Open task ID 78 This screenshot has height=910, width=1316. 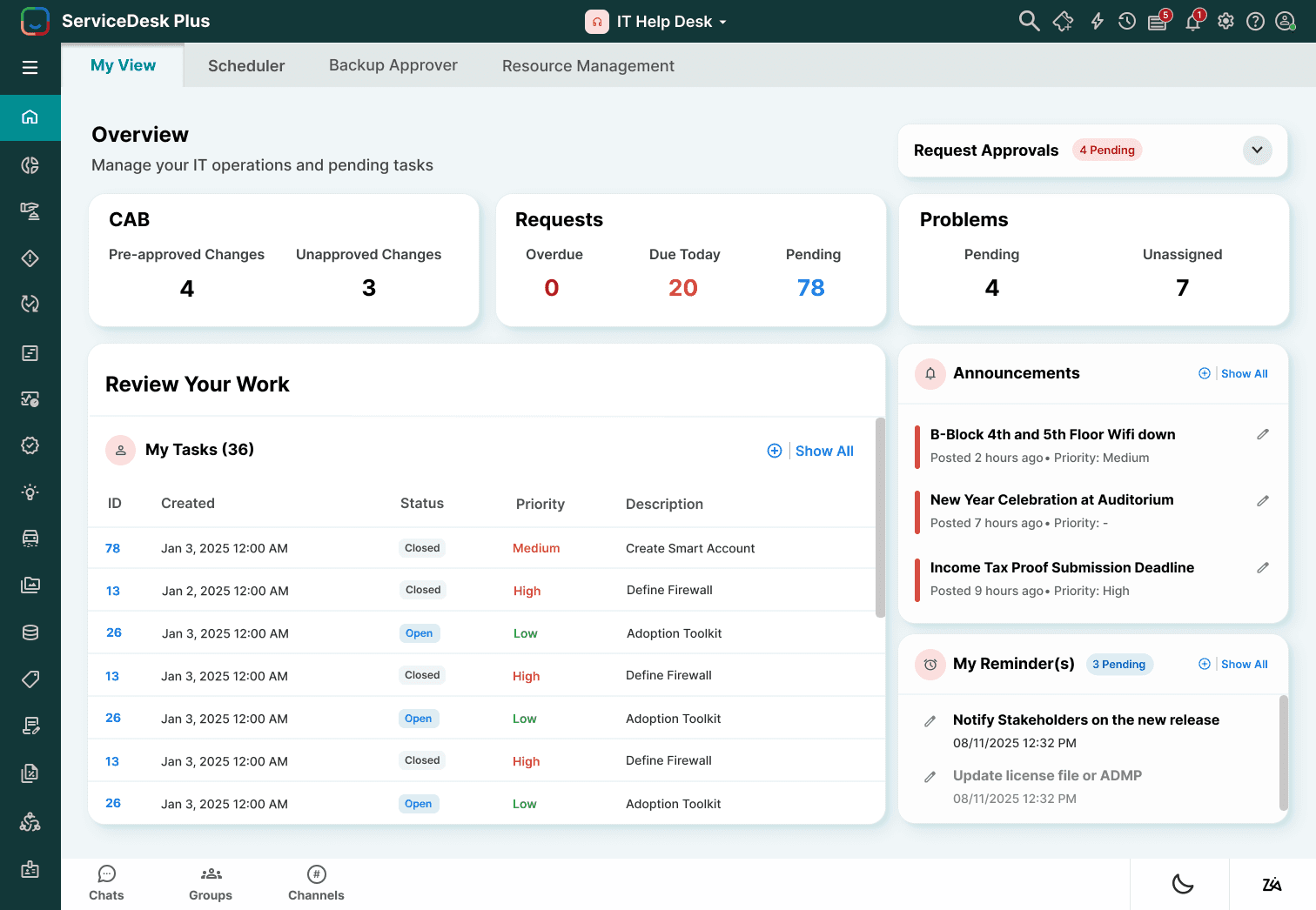pos(113,548)
